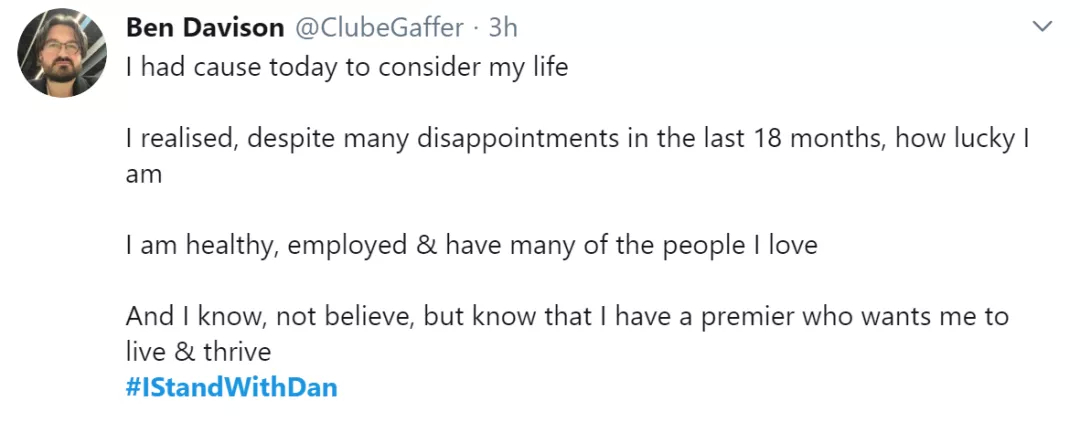Click the line "I had cause today to consider my life"
The image size is (1080, 422).
pyautogui.click(x=347, y=67)
